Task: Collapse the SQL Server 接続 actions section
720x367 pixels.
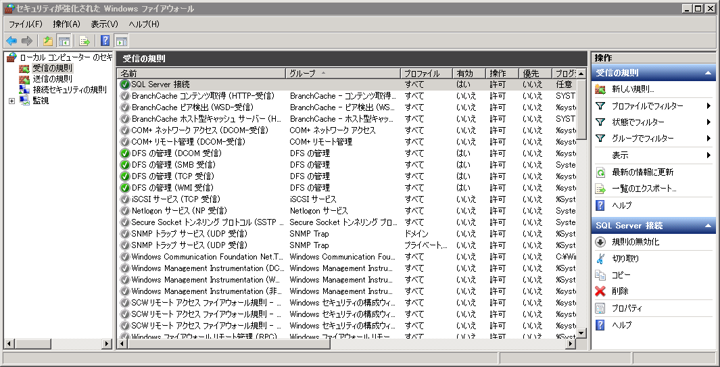Action: (x=708, y=226)
